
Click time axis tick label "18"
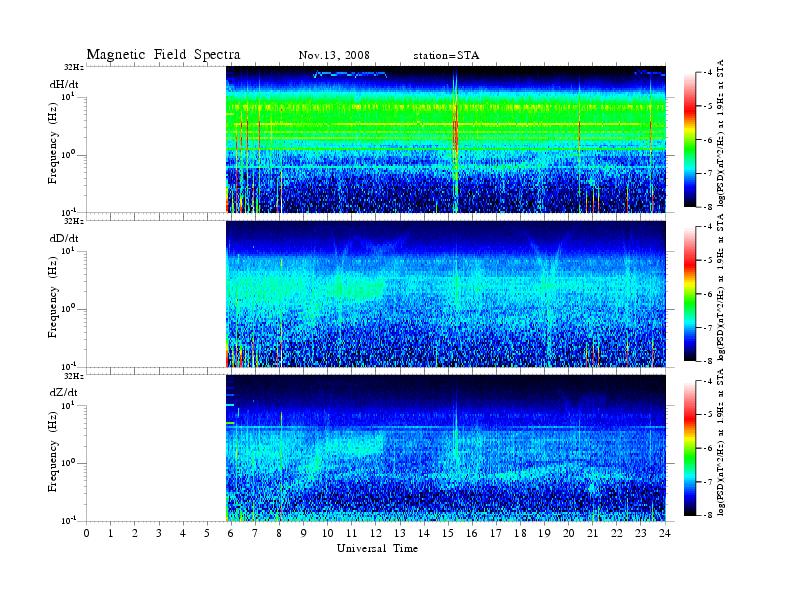point(521,534)
